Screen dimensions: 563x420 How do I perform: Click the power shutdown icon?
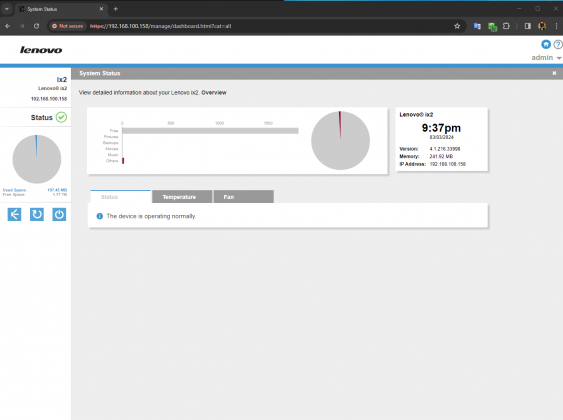(x=59, y=215)
